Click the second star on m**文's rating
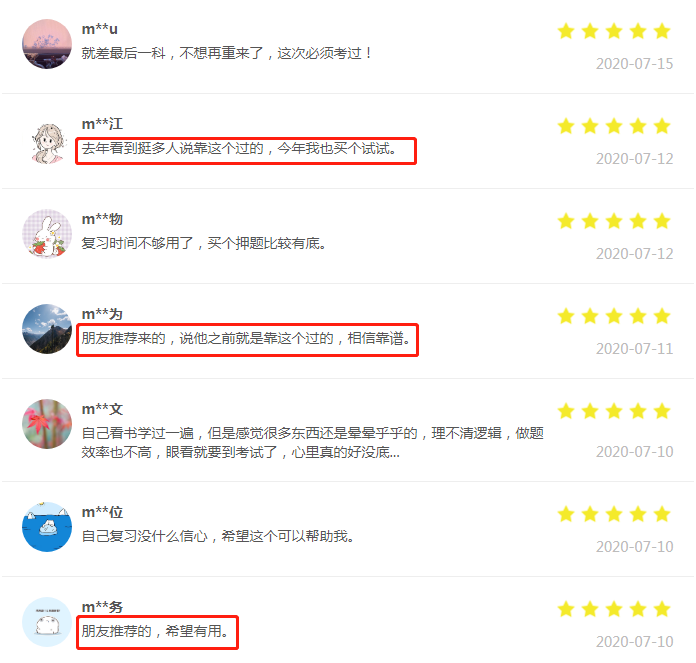Screen dimensions: 696x663 coord(590,411)
